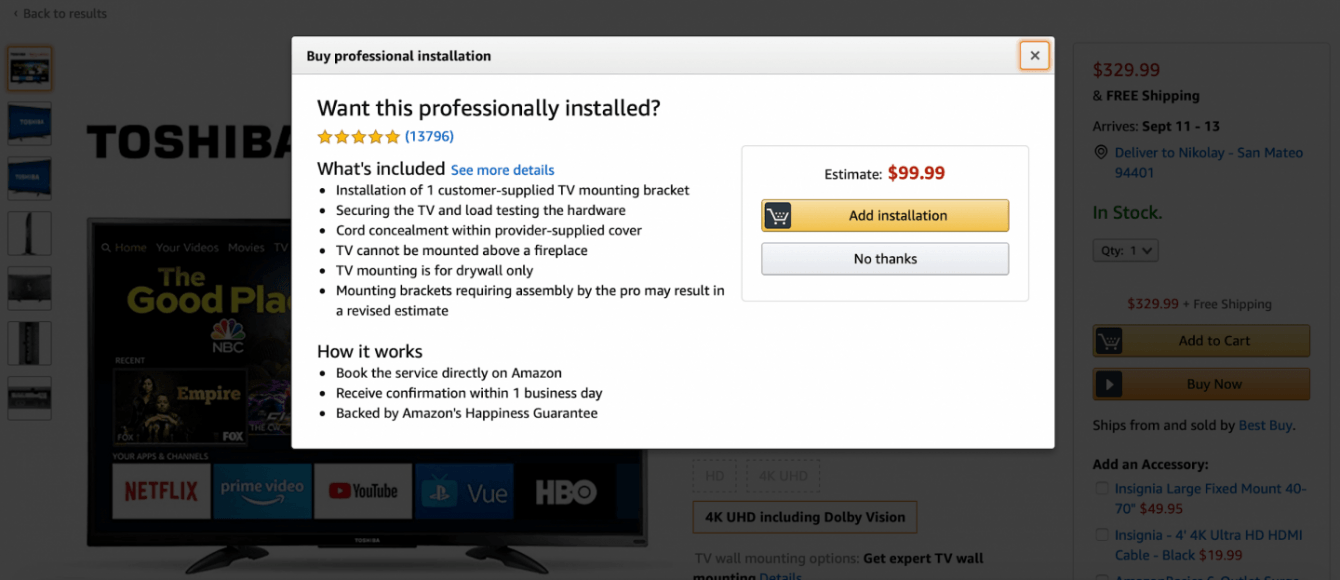Close the professional installation dialog
Viewport: 1340px width, 580px height.
[1034, 56]
